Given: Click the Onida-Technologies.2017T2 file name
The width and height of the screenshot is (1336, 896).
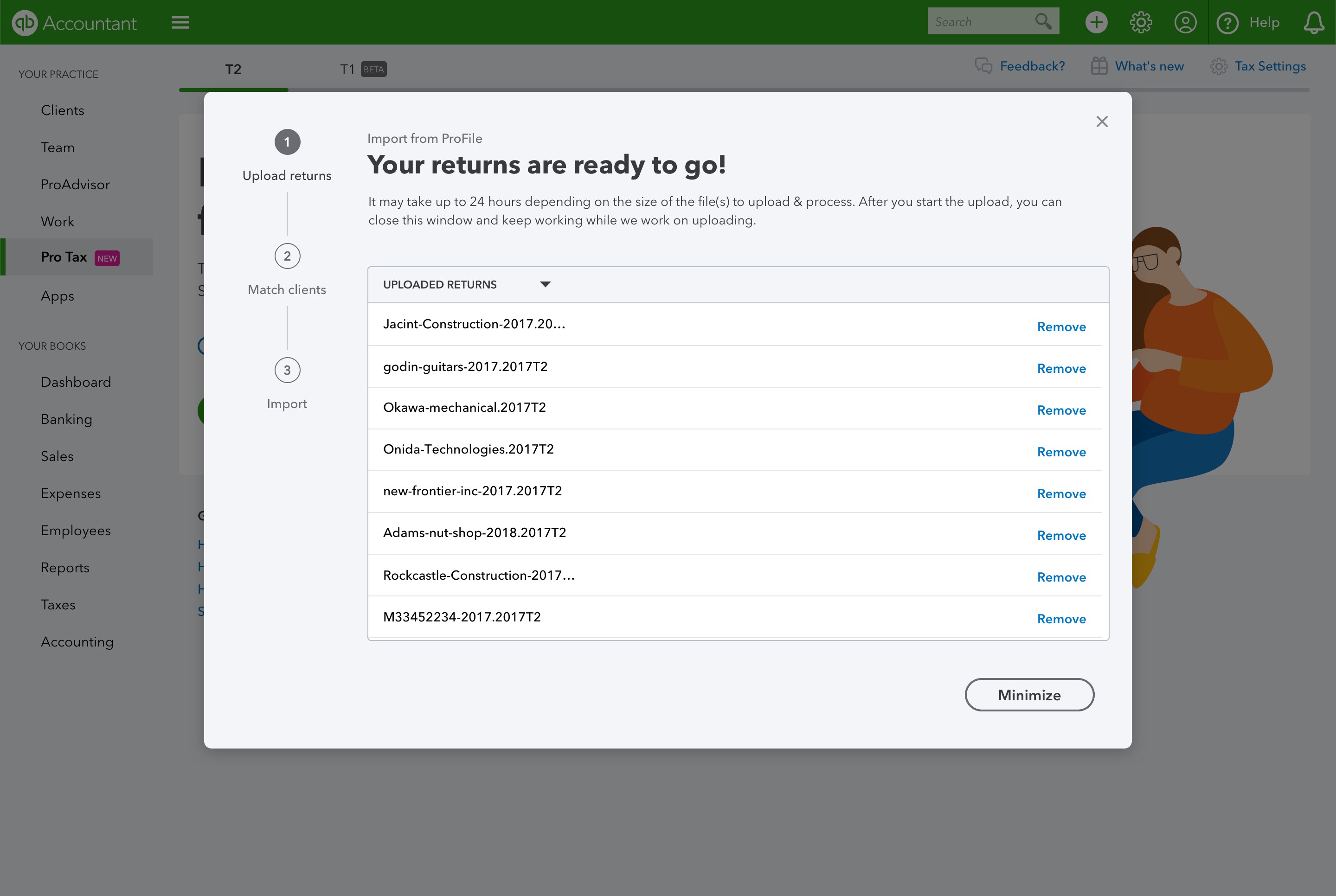Looking at the screenshot, I should click(x=468, y=449).
